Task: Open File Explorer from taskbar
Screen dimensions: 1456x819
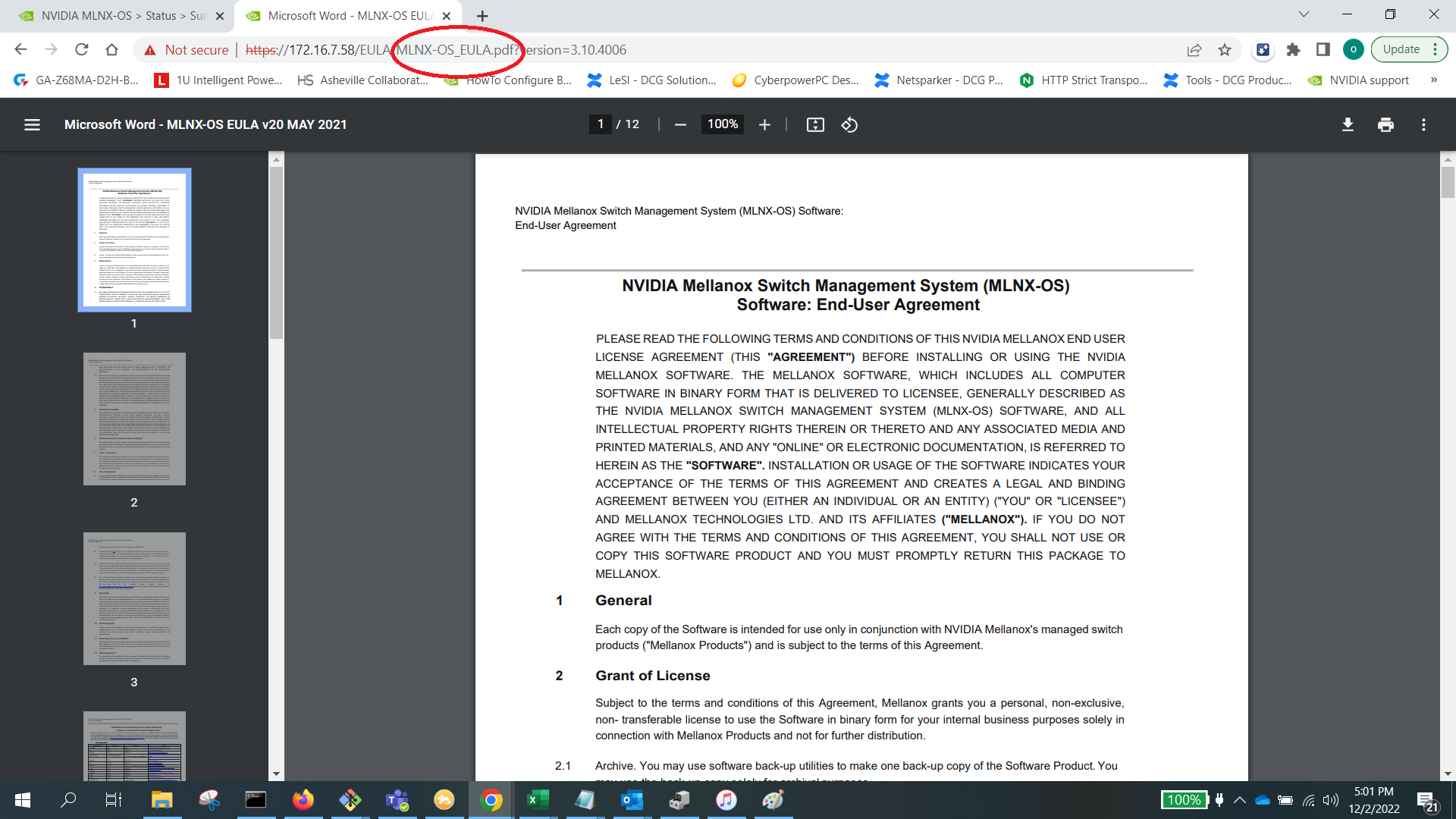Action: (162, 800)
